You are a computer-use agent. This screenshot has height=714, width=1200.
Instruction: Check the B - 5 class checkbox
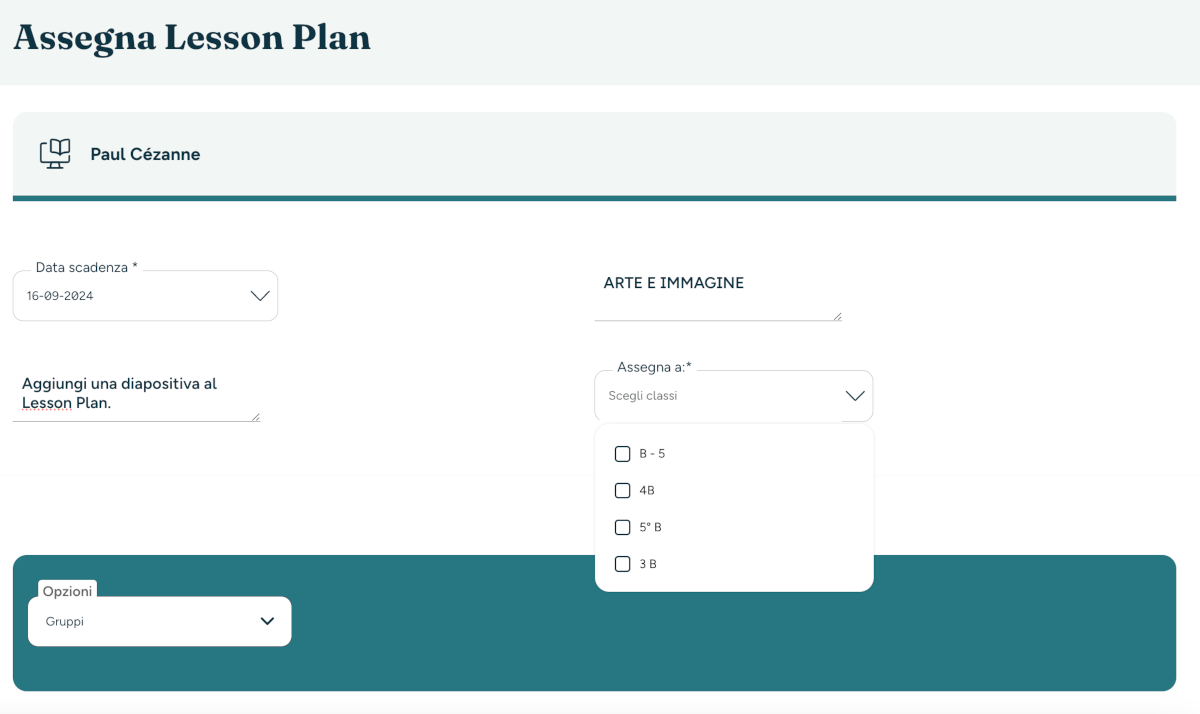click(x=622, y=454)
